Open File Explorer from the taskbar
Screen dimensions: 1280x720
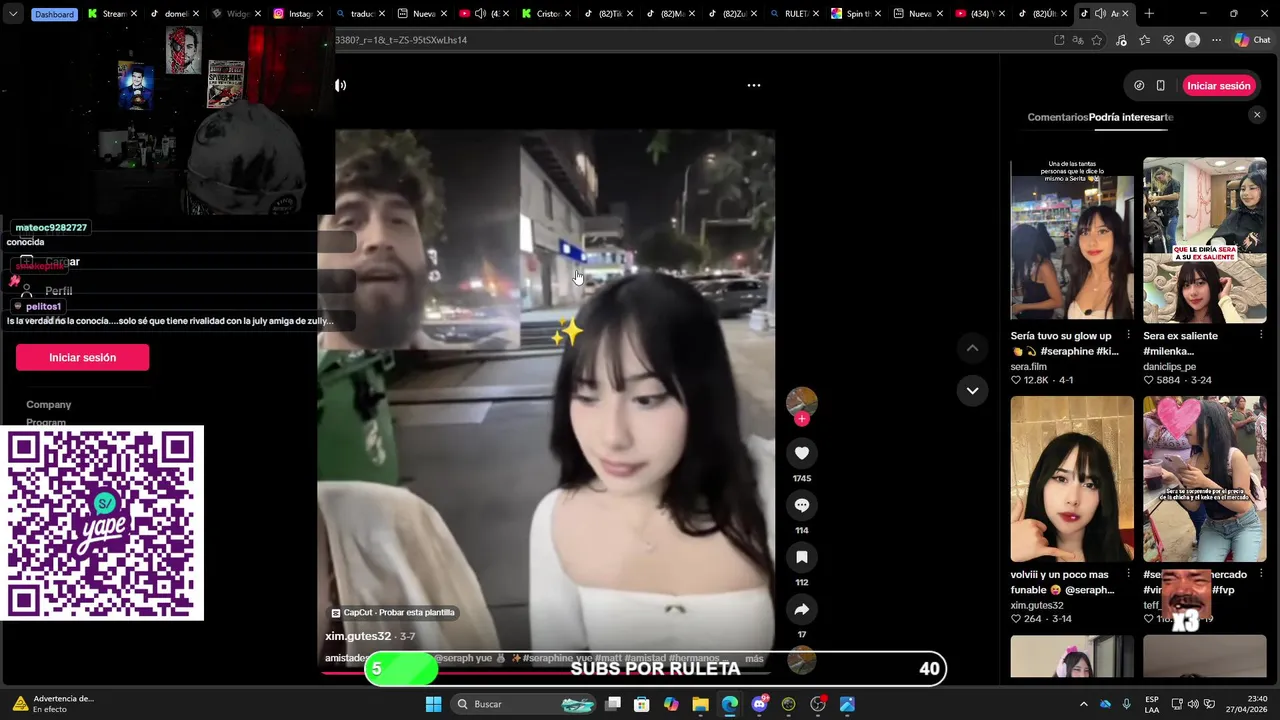(x=700, y=704)
